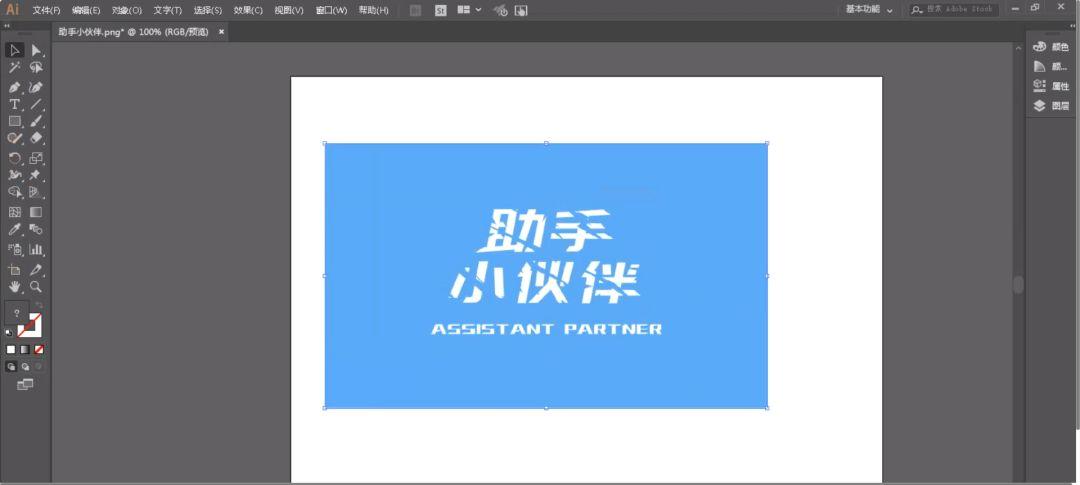Open the 对象(O) menu
Screen dimensions: 1080x485
tap(127, 10)
